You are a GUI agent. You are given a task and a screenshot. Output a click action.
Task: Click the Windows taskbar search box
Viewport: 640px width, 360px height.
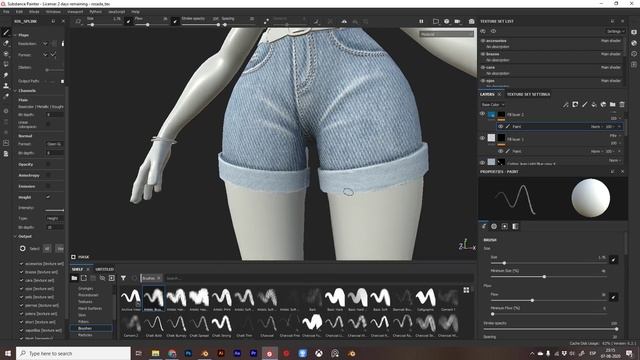(73, 353)
